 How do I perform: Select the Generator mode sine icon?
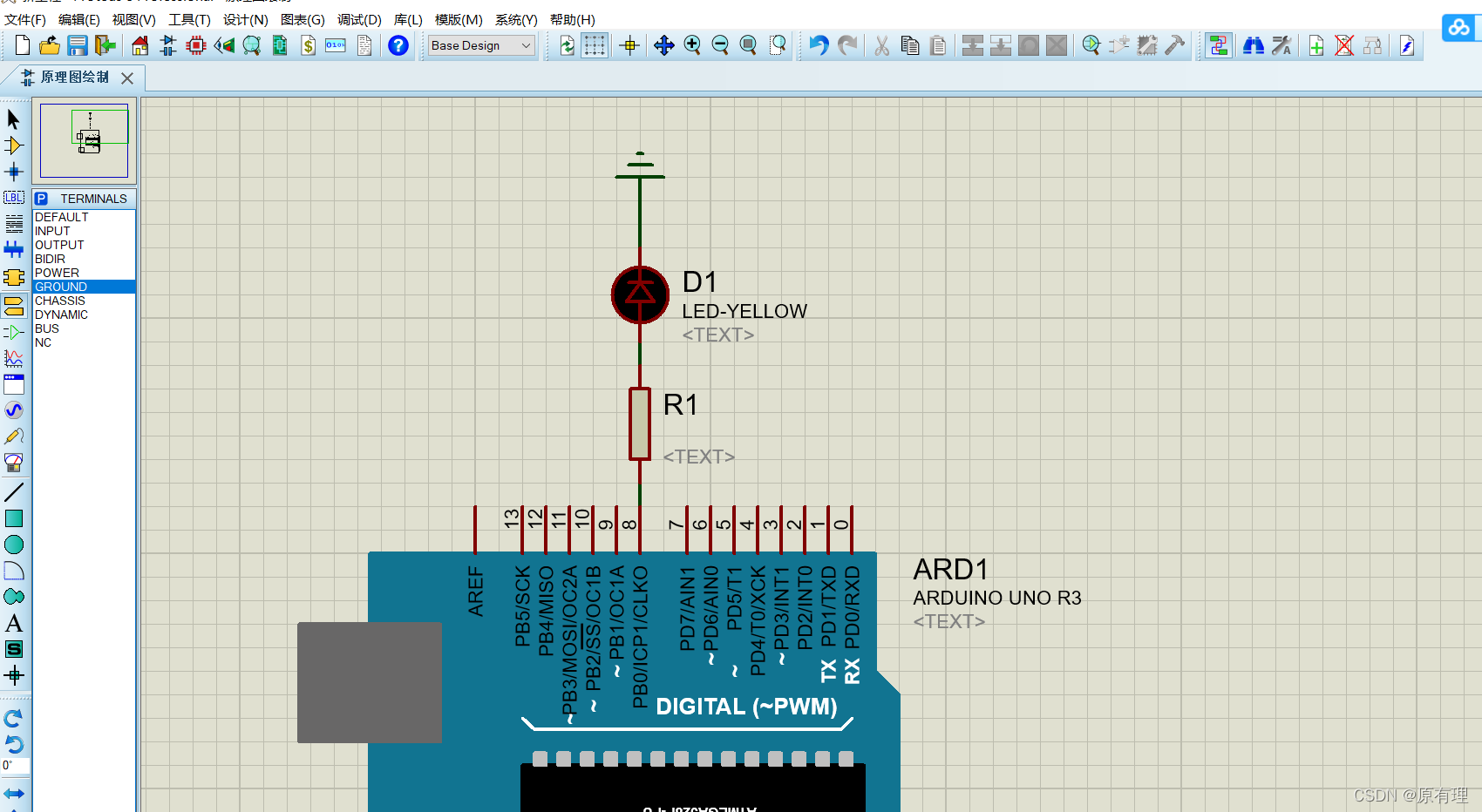14,410
